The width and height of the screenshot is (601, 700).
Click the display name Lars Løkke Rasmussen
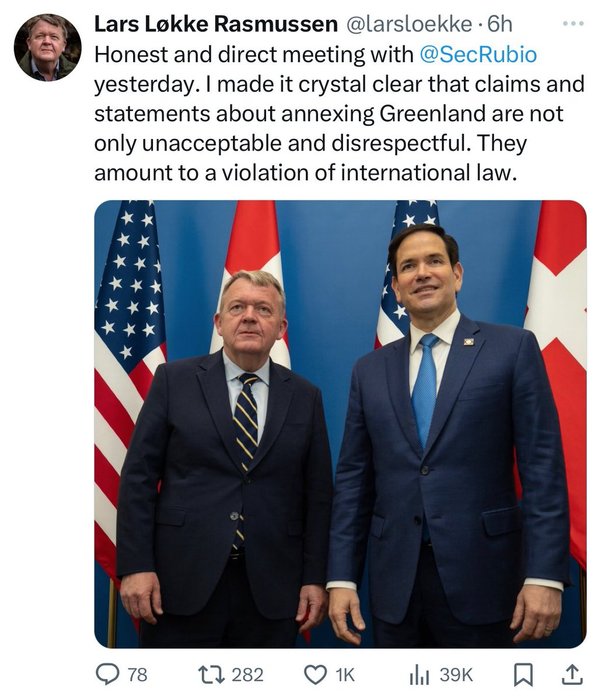pyautogui.click(x=215, y=23)
